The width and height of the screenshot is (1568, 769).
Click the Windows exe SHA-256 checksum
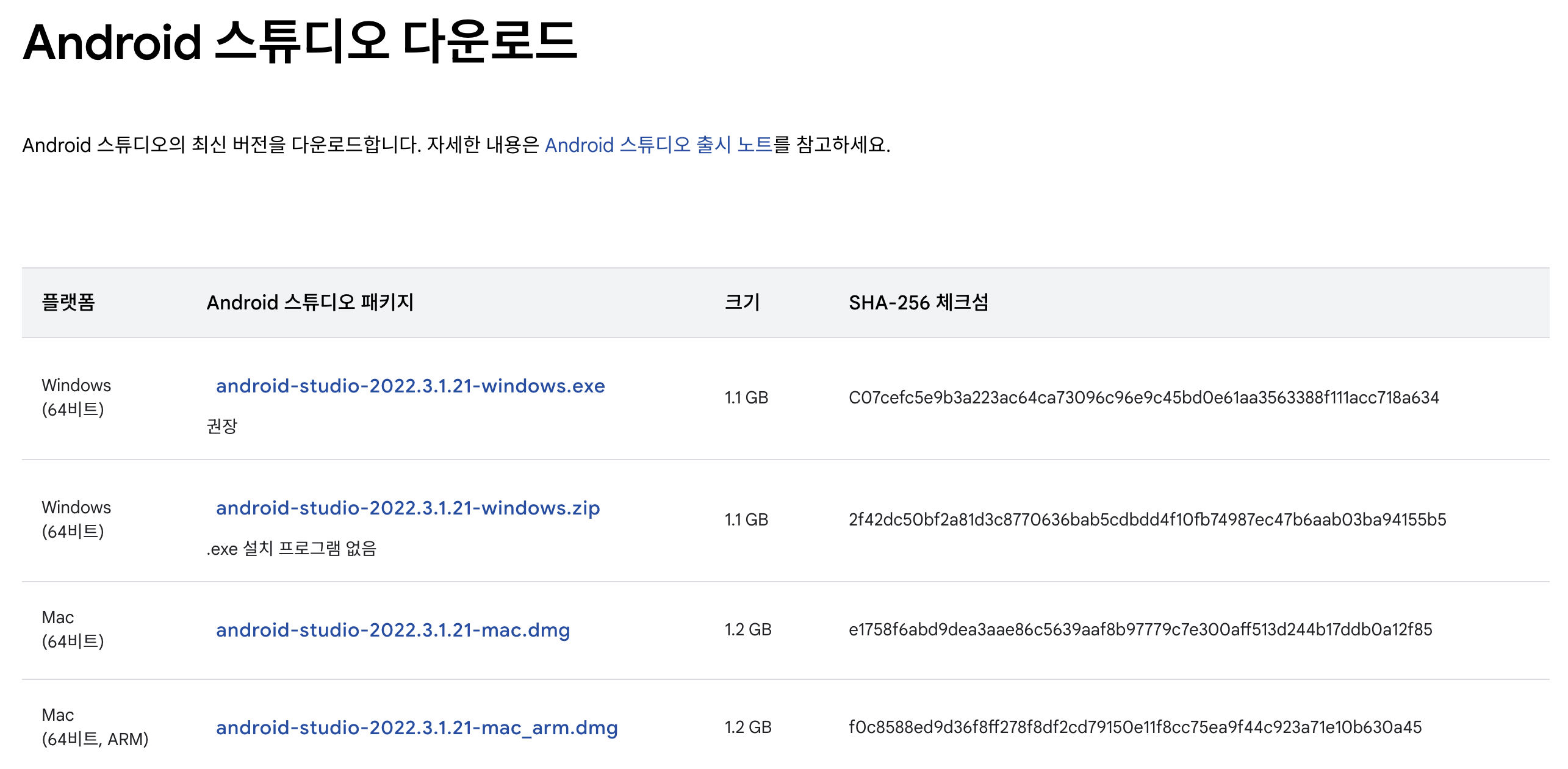(x=1143, y=398)
